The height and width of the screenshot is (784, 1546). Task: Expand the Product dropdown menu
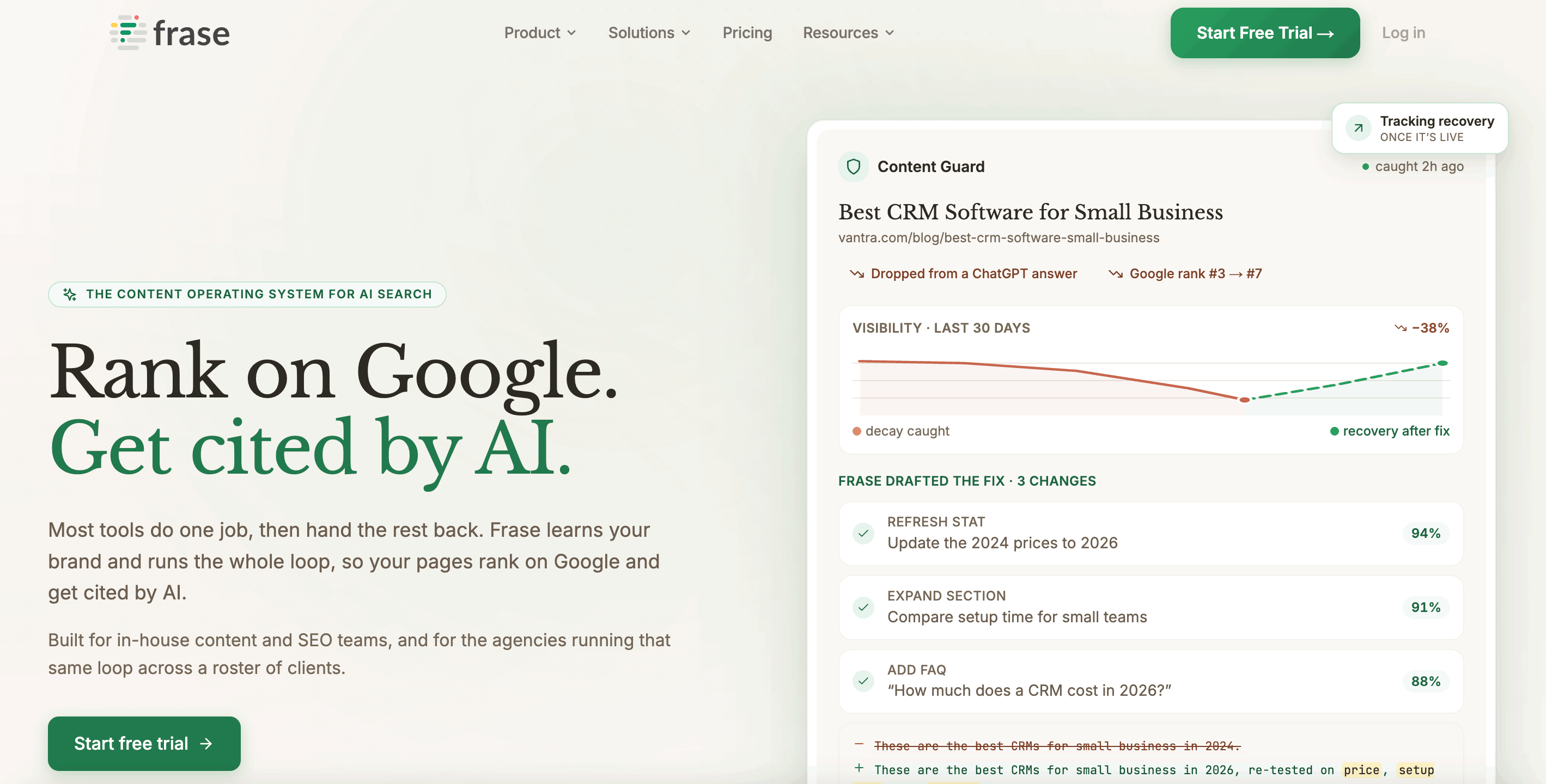tap(540, 33)
